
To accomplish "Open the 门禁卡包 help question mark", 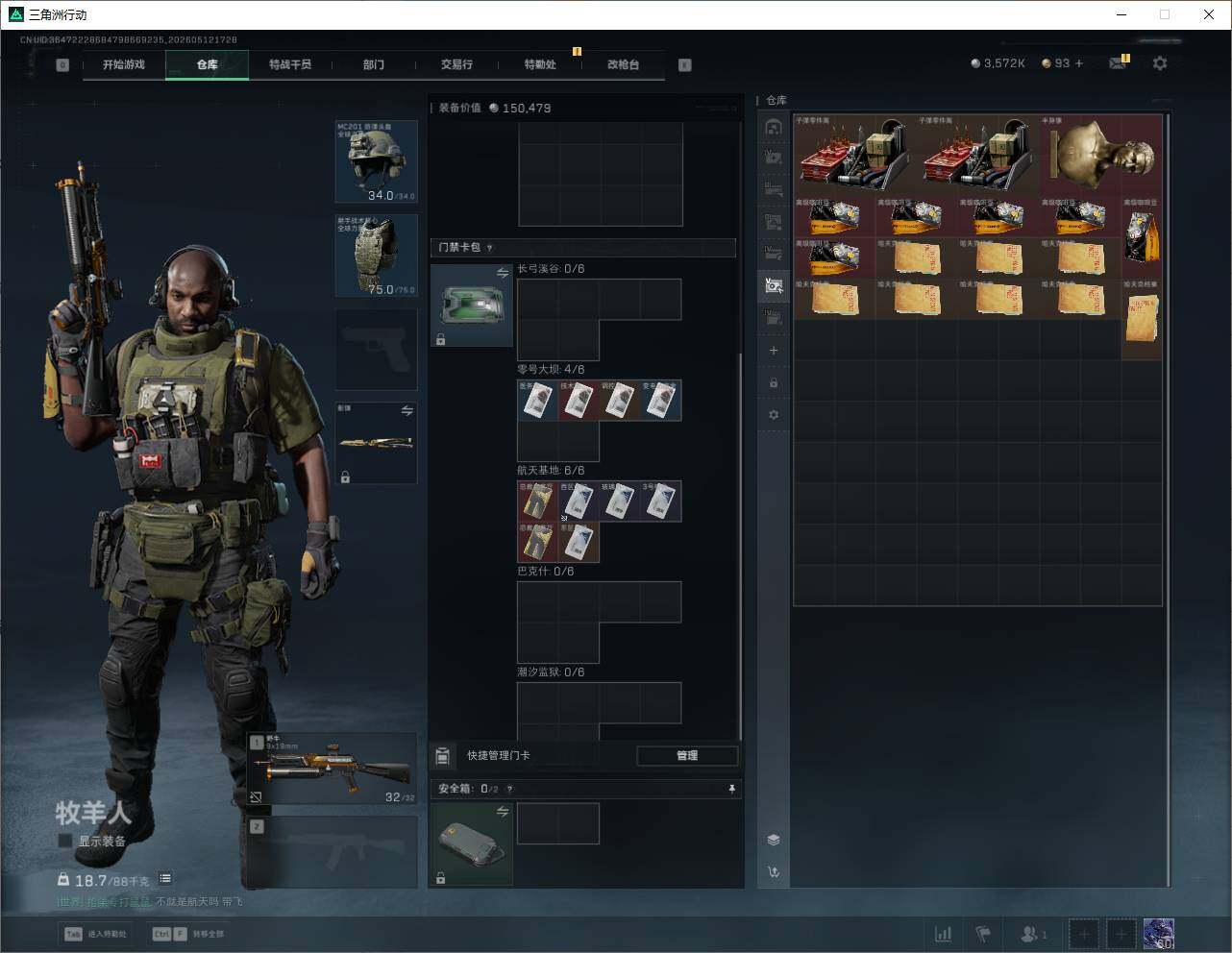I will 490,248.
